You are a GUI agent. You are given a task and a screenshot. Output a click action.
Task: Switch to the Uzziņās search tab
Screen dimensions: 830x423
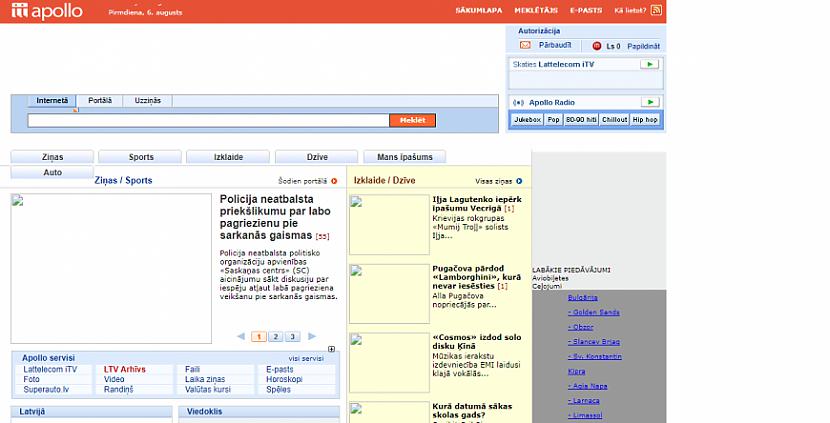point(148,101)
